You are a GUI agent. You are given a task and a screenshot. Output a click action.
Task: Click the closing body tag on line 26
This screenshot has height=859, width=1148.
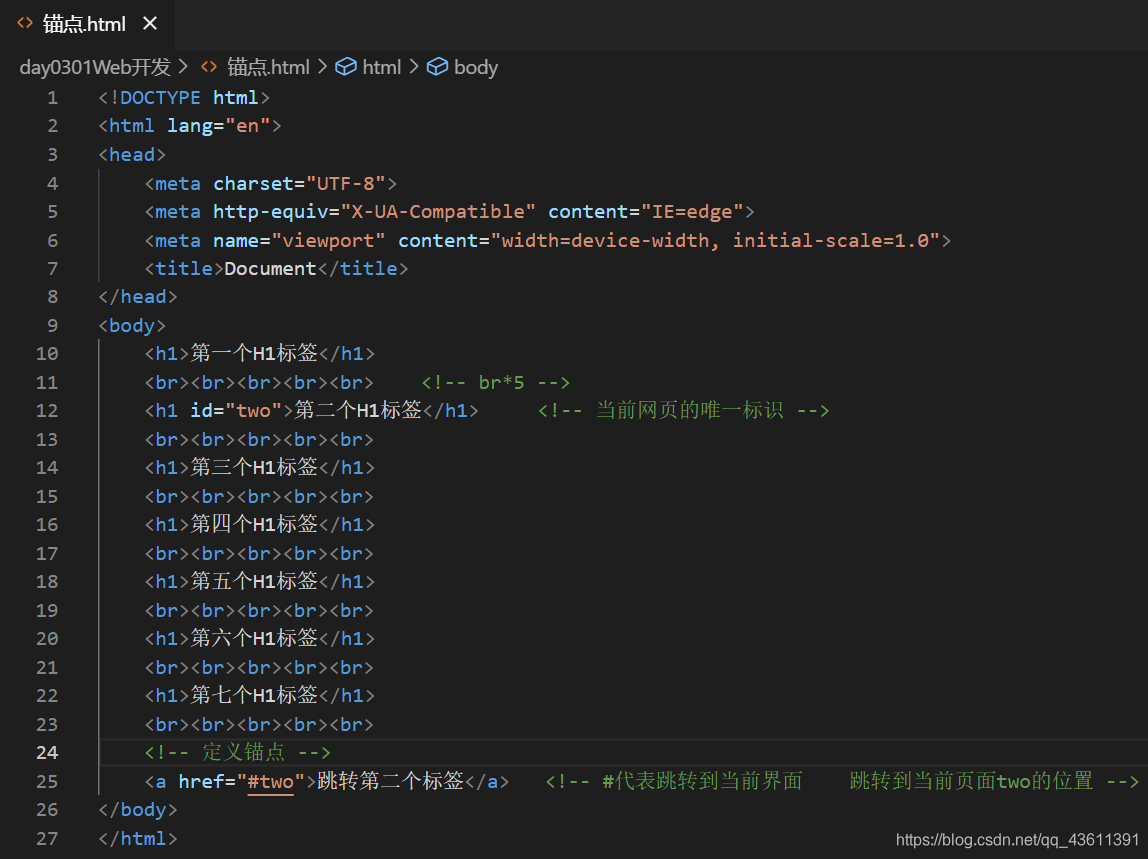138,810
